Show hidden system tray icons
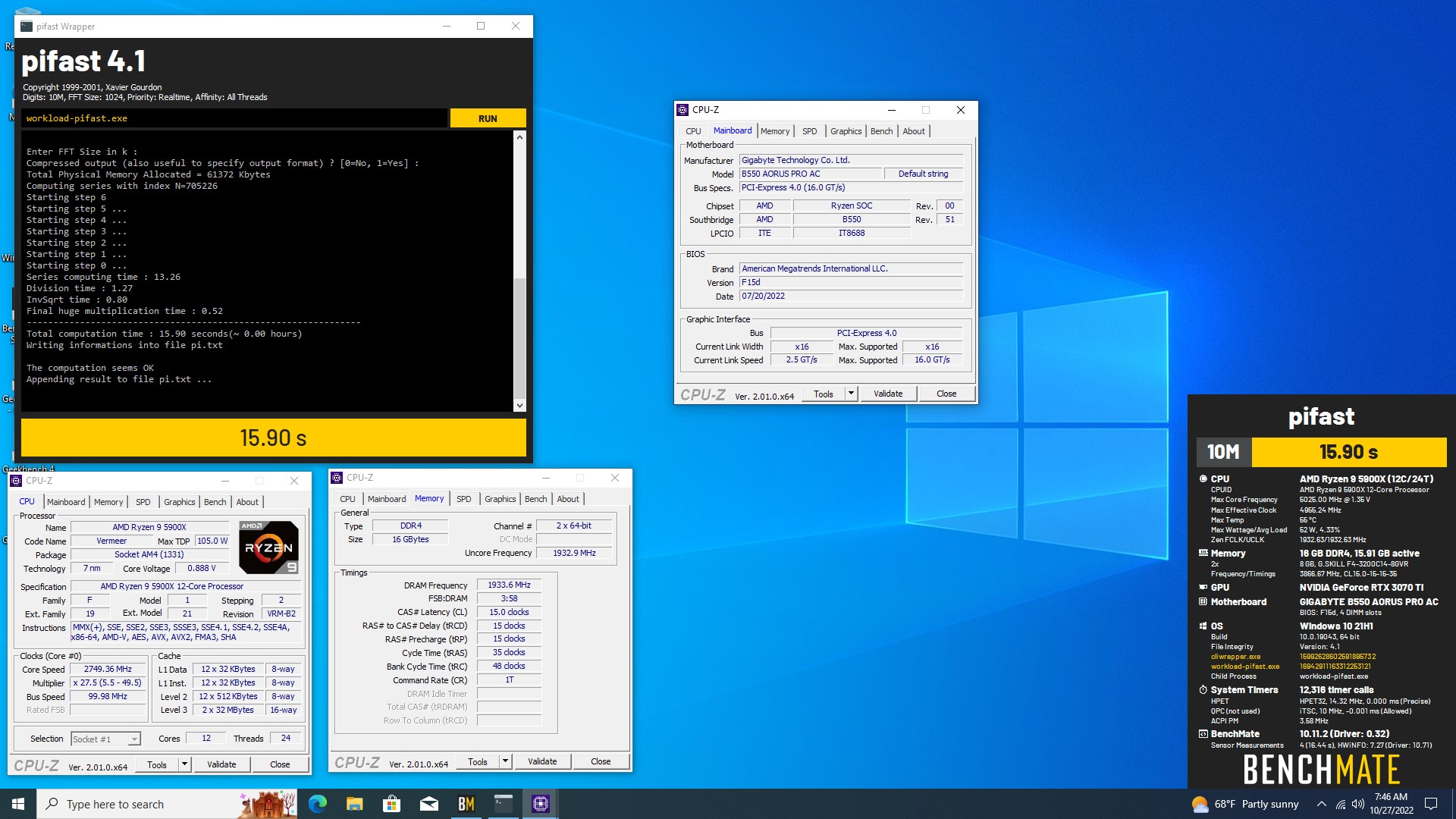The width and height of the screenshot is (1456, 819). [1321, 804]
